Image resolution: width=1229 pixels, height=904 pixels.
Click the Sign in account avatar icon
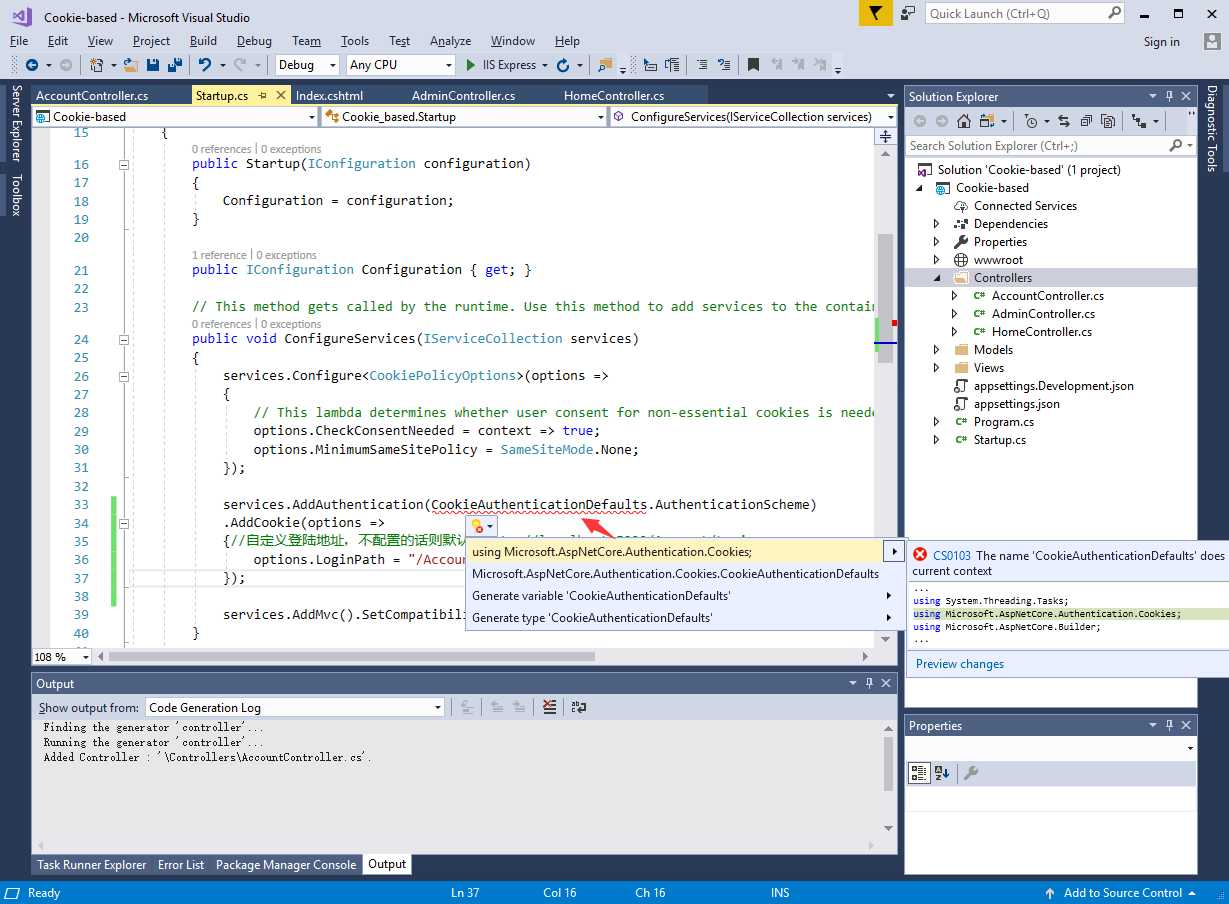coord(1211,41)
